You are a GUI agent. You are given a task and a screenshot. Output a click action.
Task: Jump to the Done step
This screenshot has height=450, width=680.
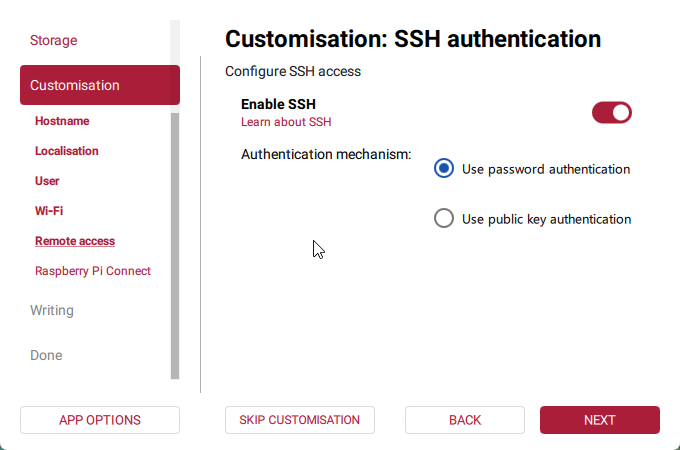(46, 355)
